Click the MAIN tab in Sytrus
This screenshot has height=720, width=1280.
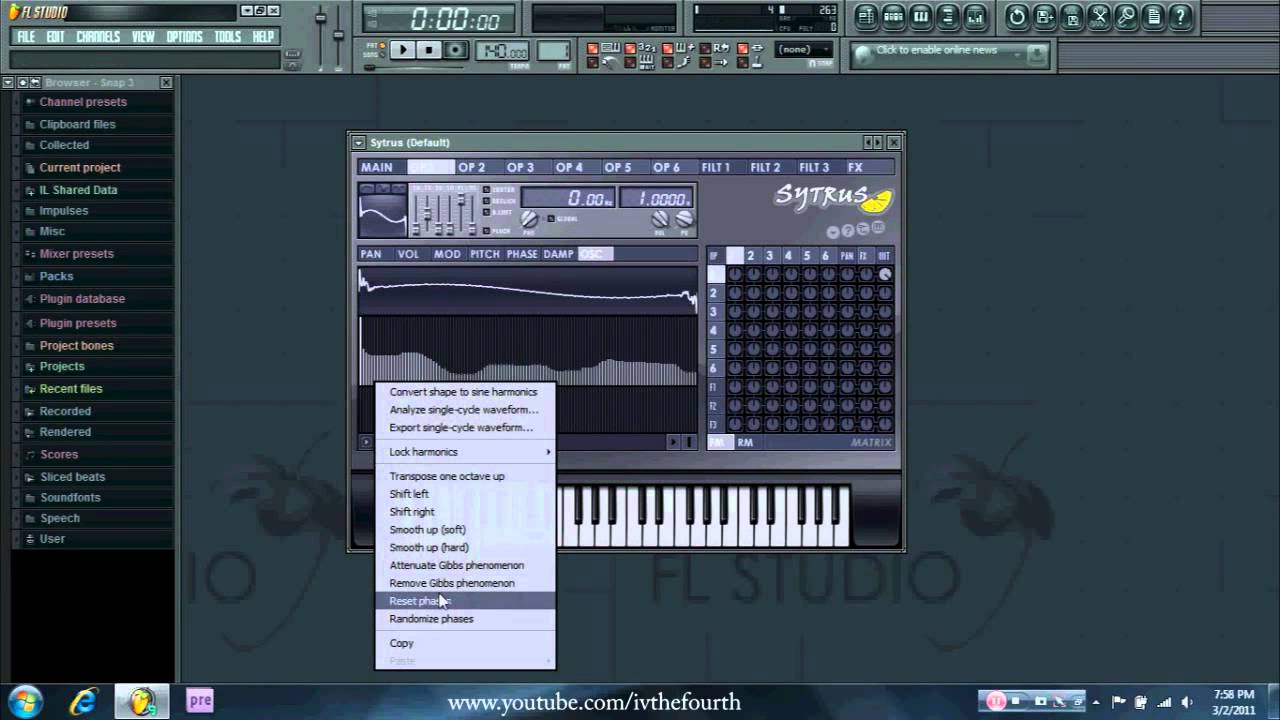(377, 167)
